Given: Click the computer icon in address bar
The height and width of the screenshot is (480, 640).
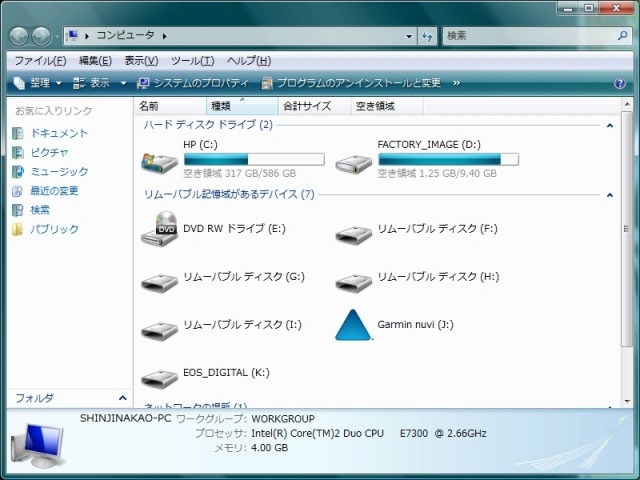Looking at the screenshot, I should 72,36.
